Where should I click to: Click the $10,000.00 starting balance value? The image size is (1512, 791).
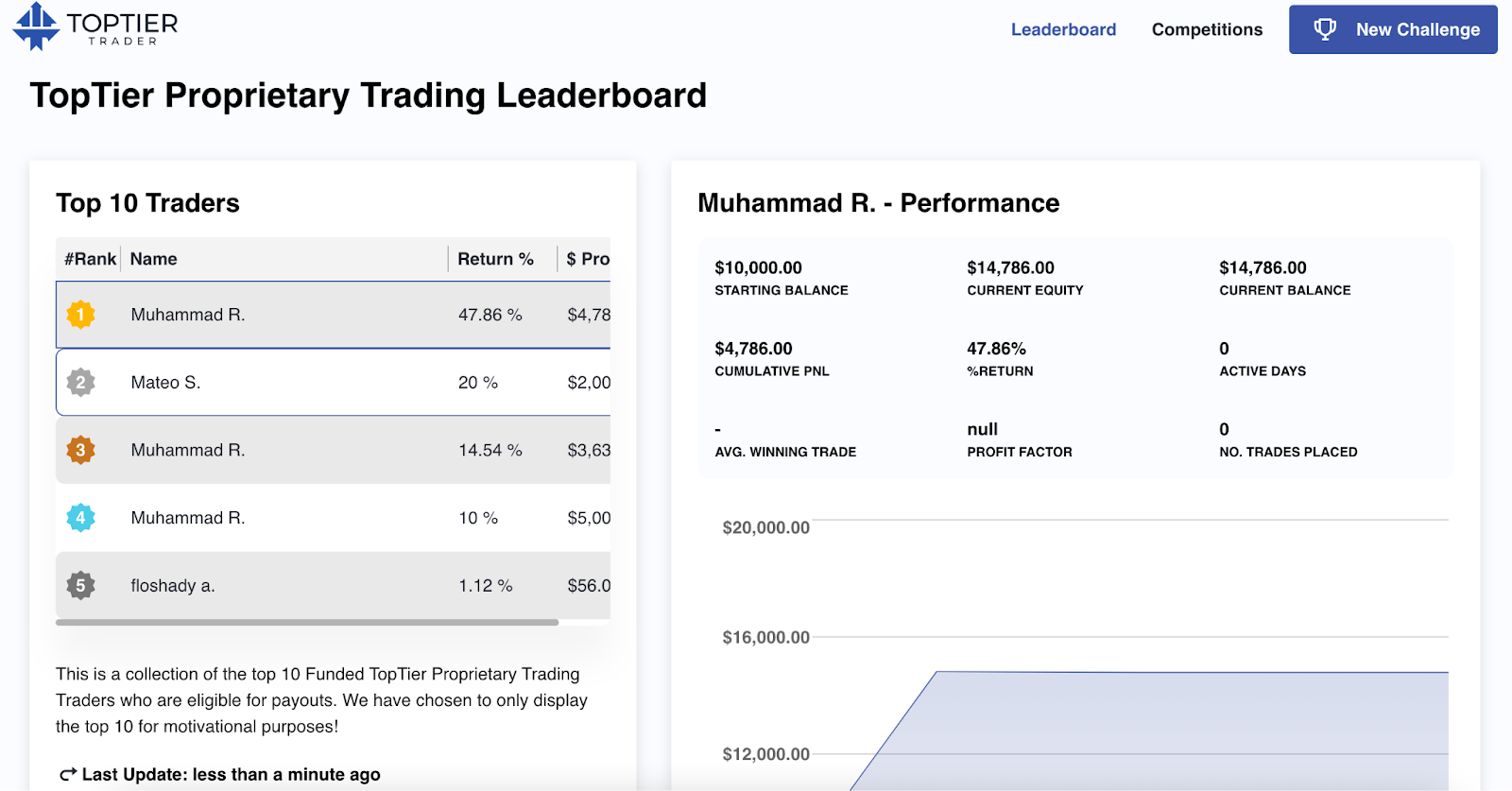(758, 267)
